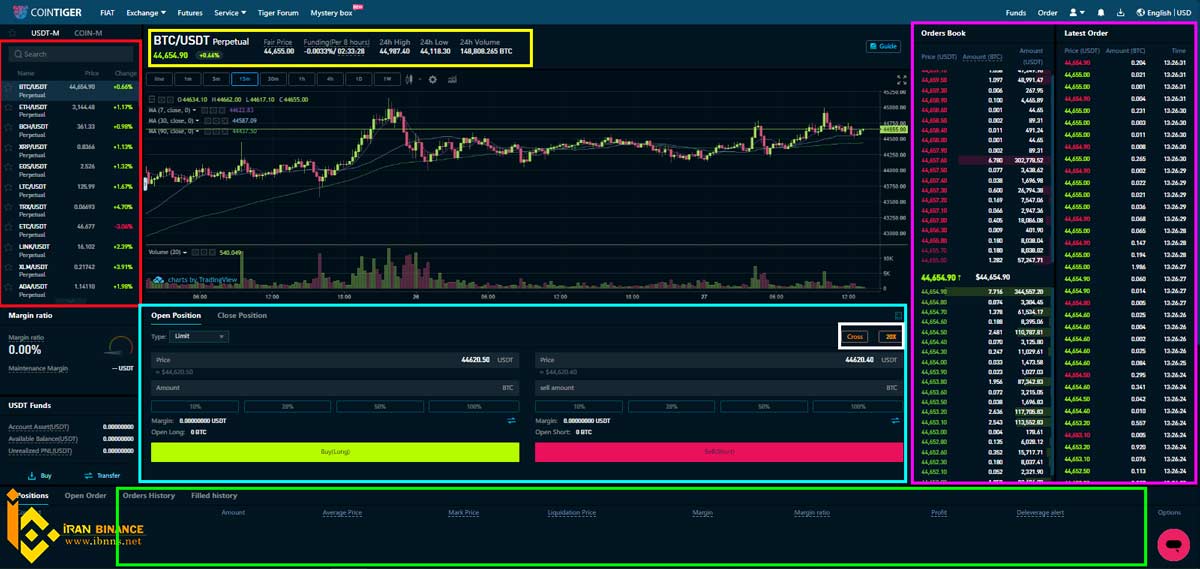Select the 4h chart interval
This screenshot has width=1200, height=569.
(x=330, y=79)
